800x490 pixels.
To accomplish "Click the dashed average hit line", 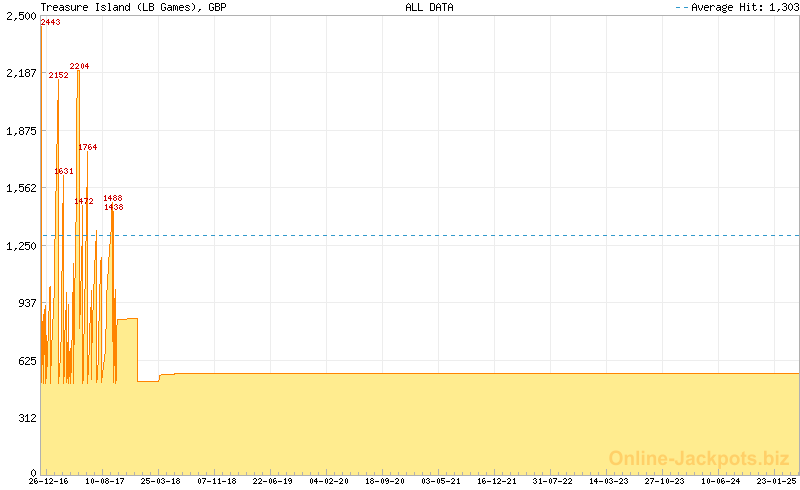I will [x=450, y=236].
